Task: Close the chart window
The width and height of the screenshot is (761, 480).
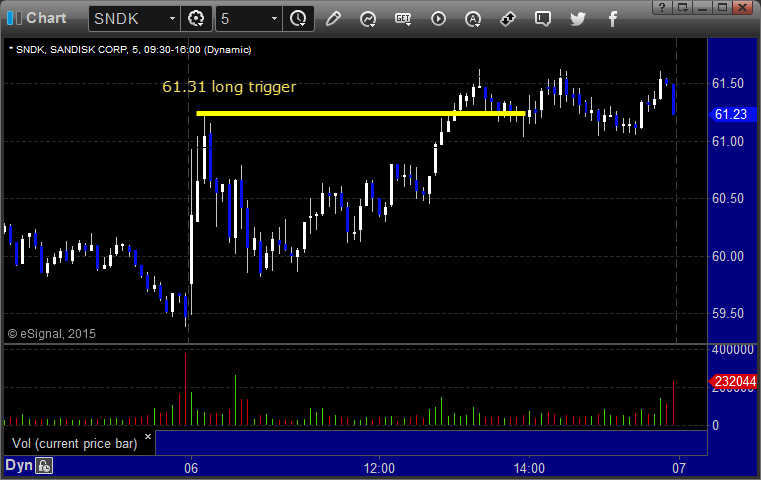Action: point(743,7)
